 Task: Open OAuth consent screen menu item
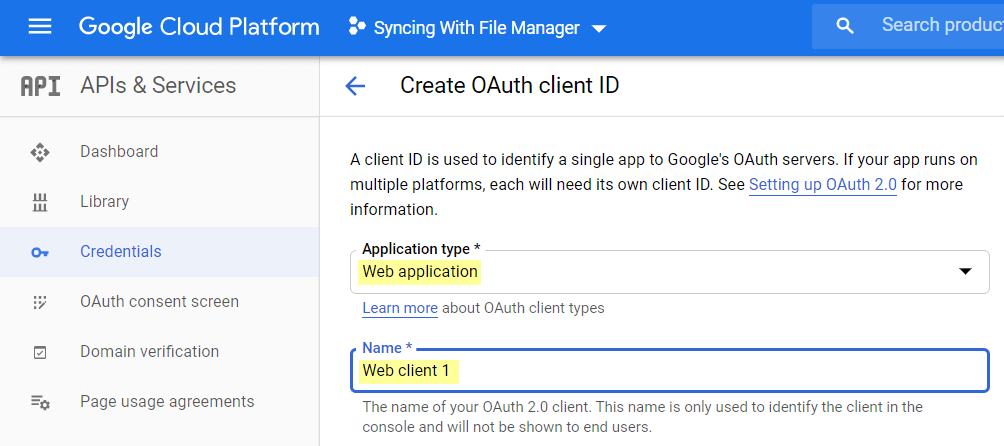click(159, 302)
